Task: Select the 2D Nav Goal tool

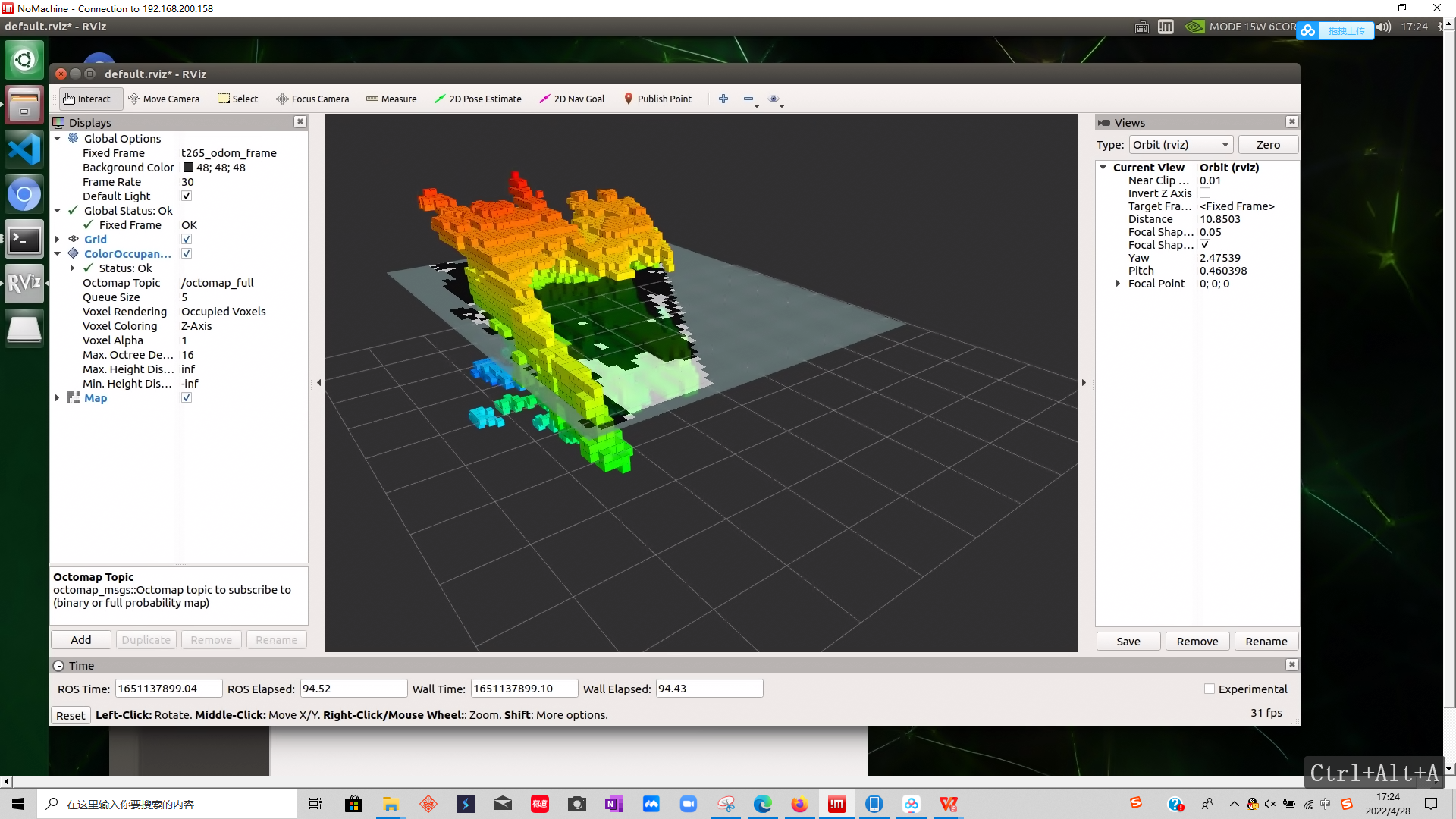Action: [572, 99]
